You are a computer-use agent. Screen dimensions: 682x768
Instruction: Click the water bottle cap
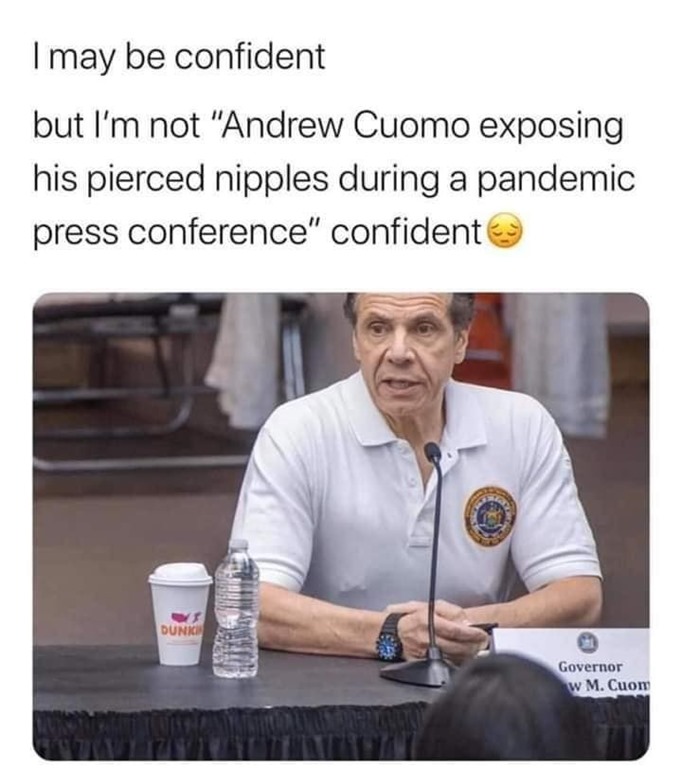(238, 545)
